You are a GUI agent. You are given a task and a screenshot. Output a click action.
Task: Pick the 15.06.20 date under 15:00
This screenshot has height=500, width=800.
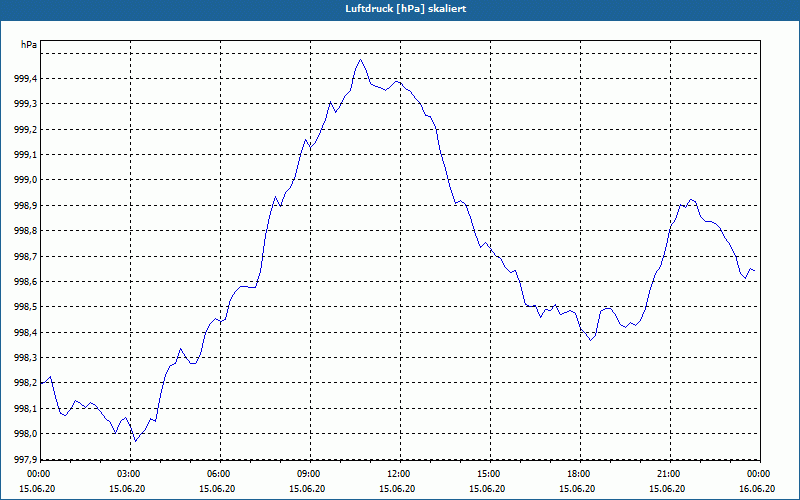(488, 489)
